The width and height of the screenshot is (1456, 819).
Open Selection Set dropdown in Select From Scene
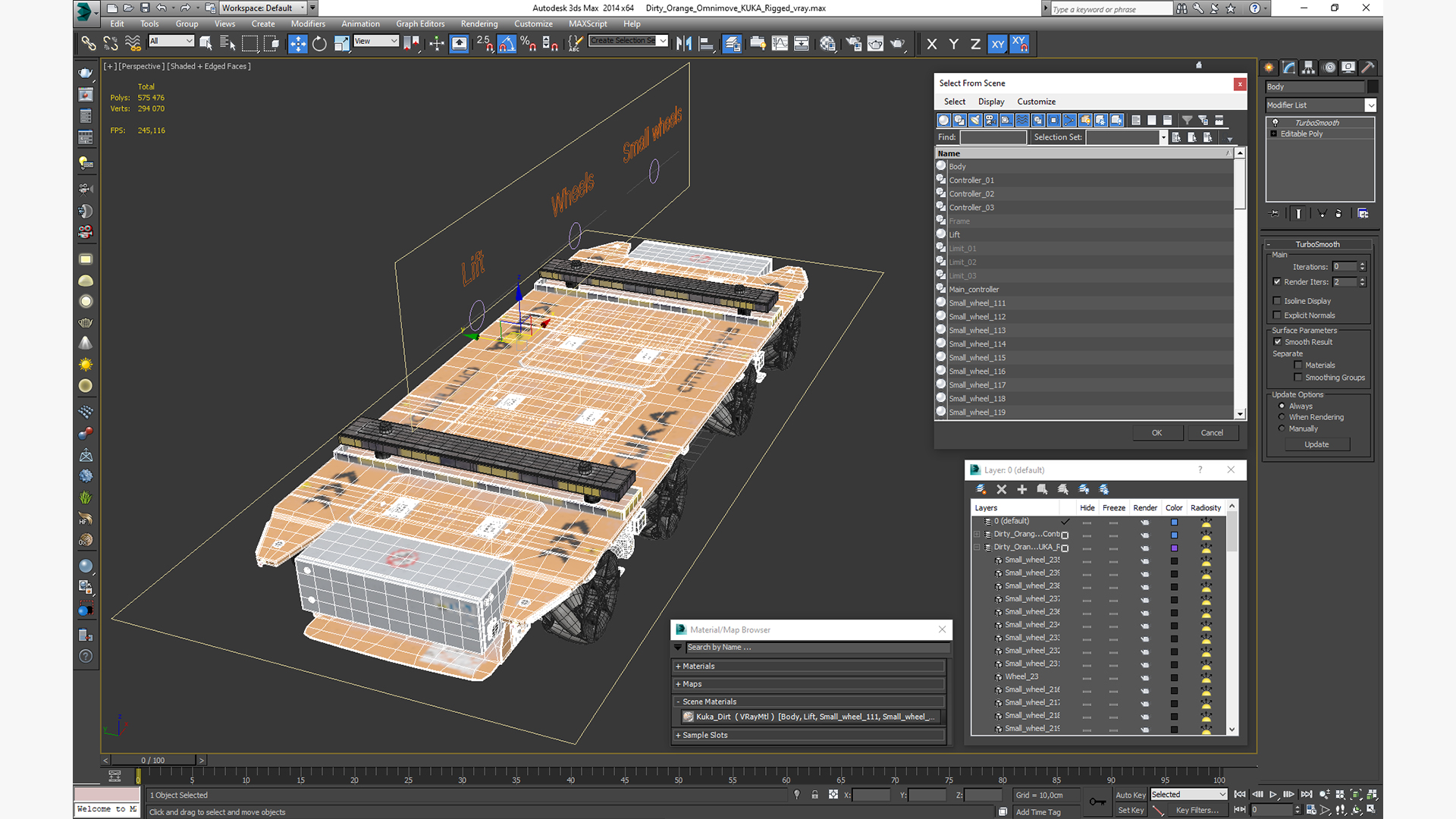click(x=1163, y=137)
